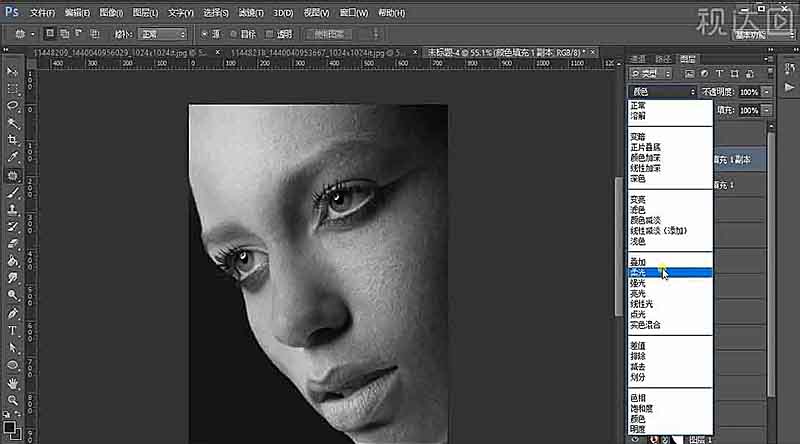The image size is (800, 444).
Task: Filter layers by type (T) icon
Action: (x=719, y=74)
